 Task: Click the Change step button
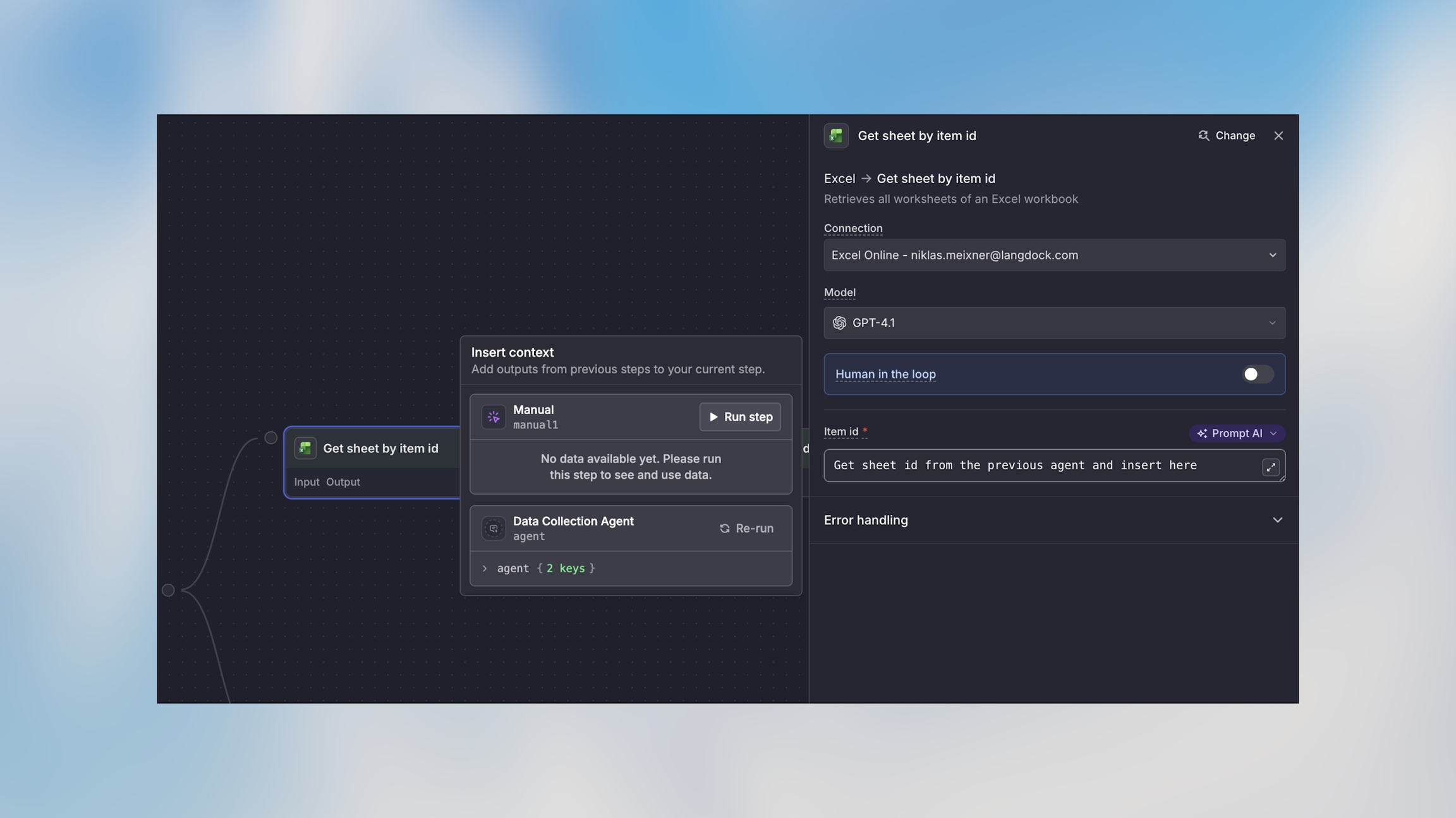tap(1226, 136)
